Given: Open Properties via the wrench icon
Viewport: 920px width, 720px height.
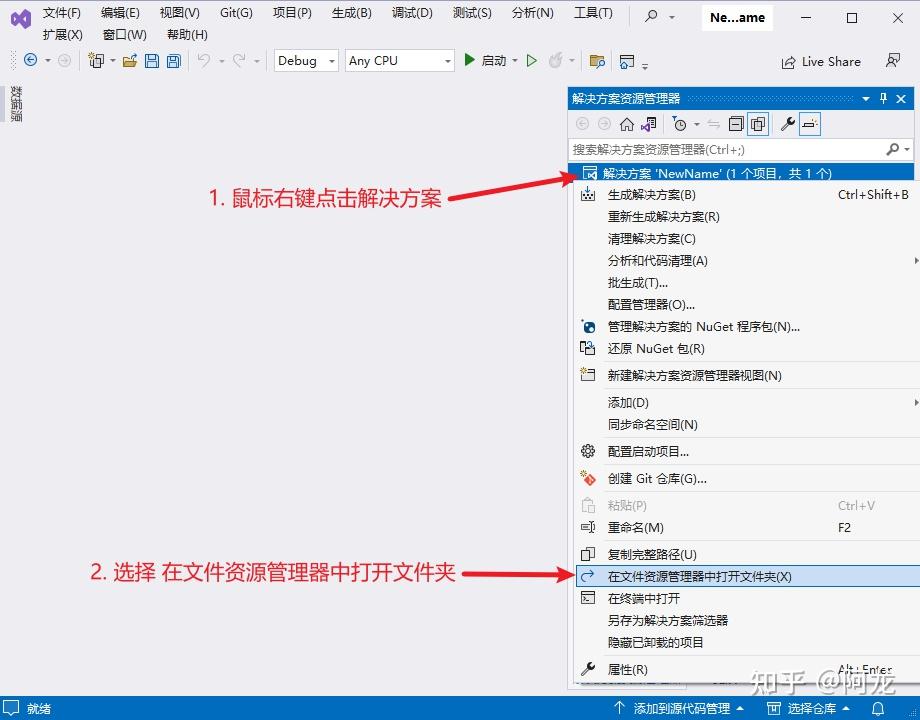Looking at the screenshot, I should (789, 124).
